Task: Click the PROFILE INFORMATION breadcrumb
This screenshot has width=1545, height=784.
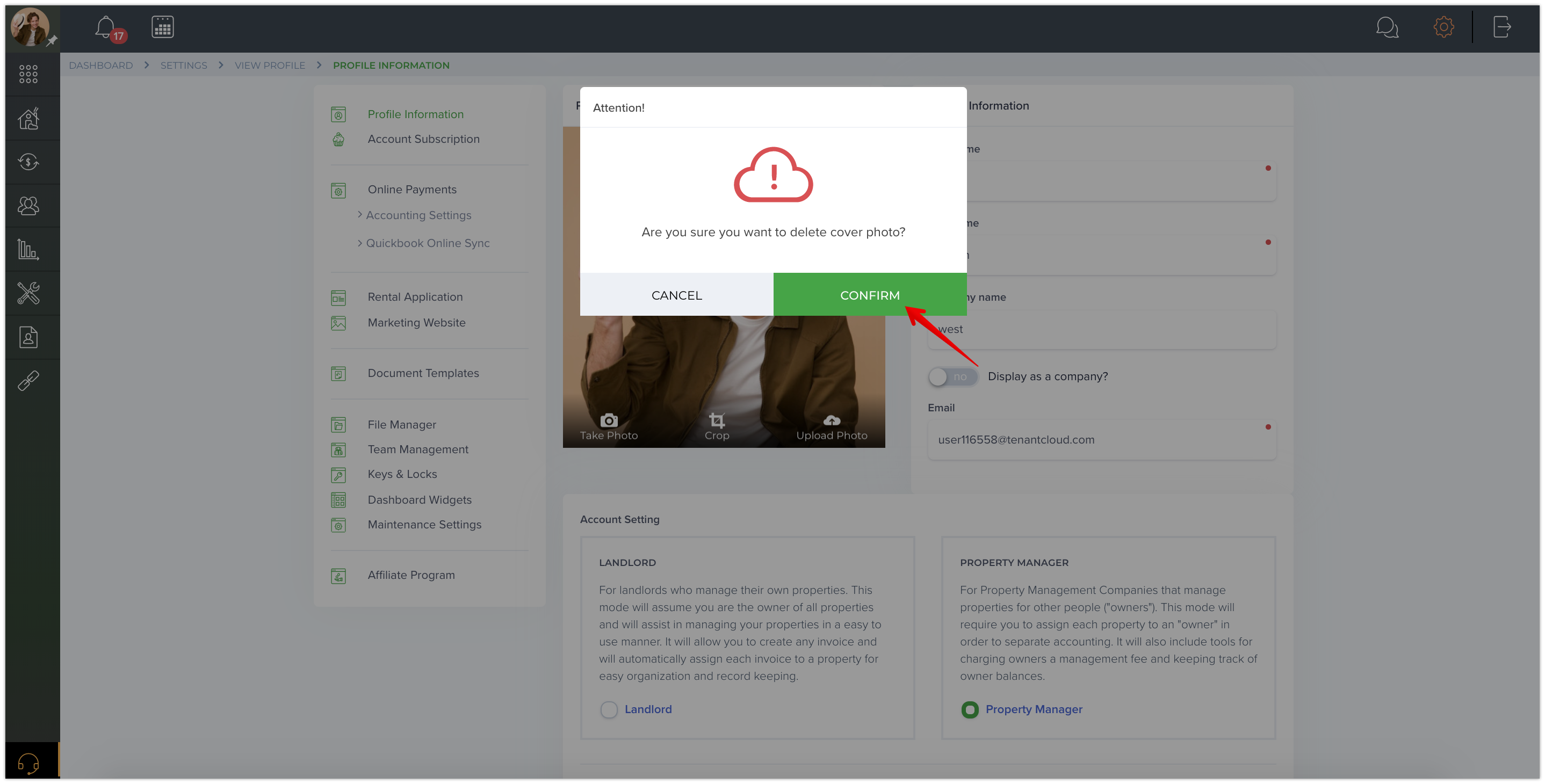Action: pyautogui.click(x=391, y=66)
